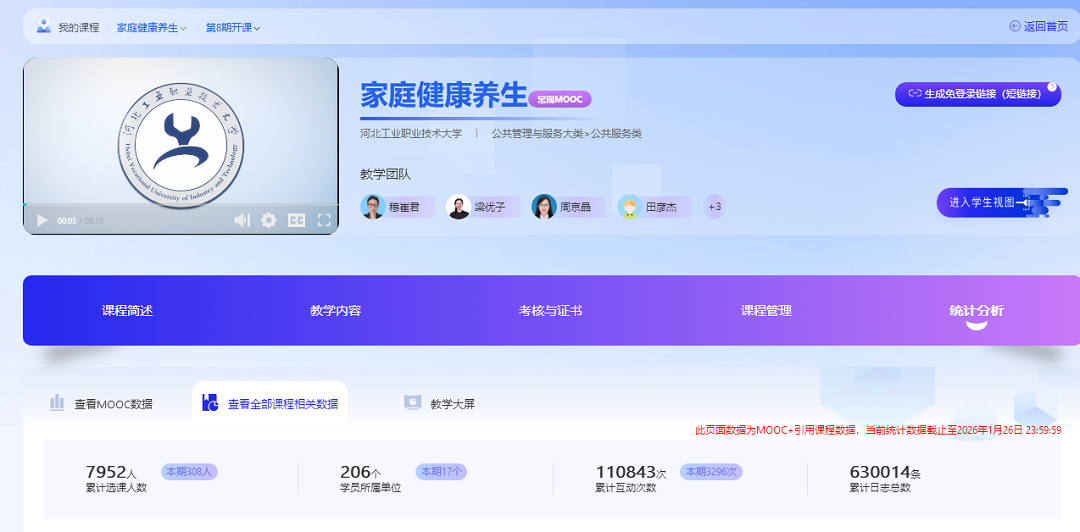This screenshot has height=532, width=1080.
Task: Click 生成免登录链接（短链接） button
Action: [978, 94]
